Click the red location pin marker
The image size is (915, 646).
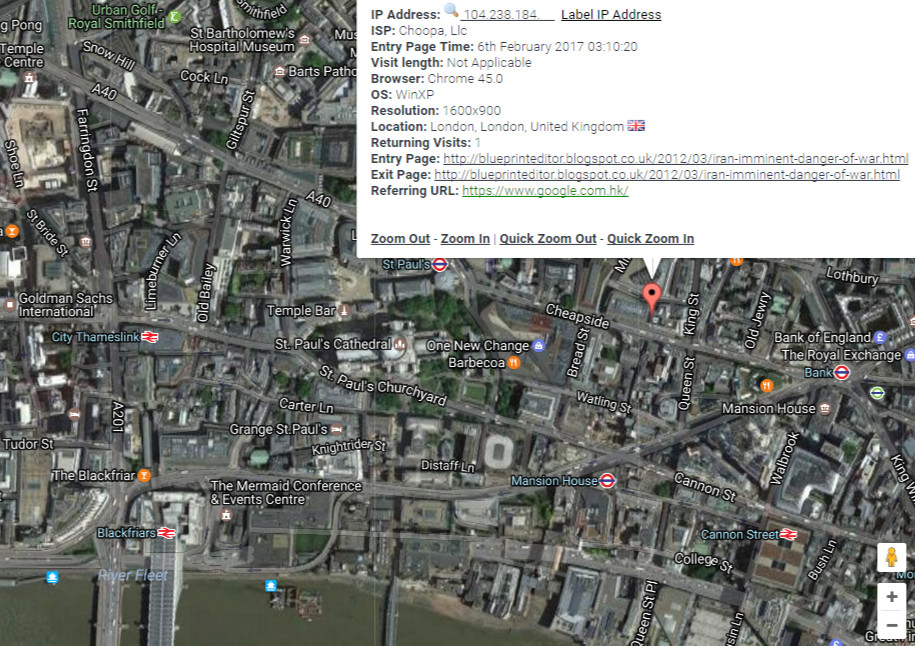tap(651, 298)
